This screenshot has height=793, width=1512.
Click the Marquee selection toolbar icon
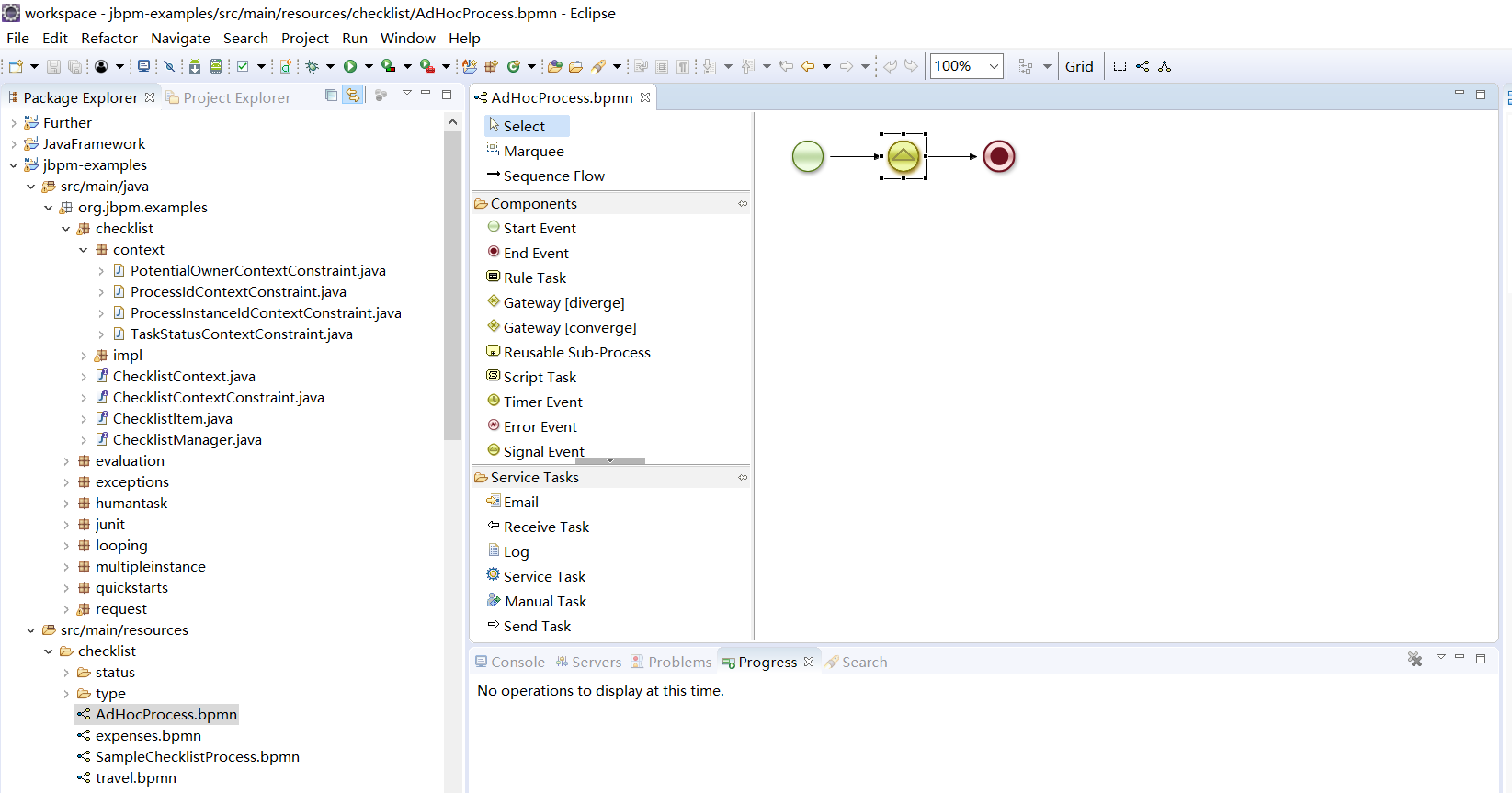coord(1120,66)
